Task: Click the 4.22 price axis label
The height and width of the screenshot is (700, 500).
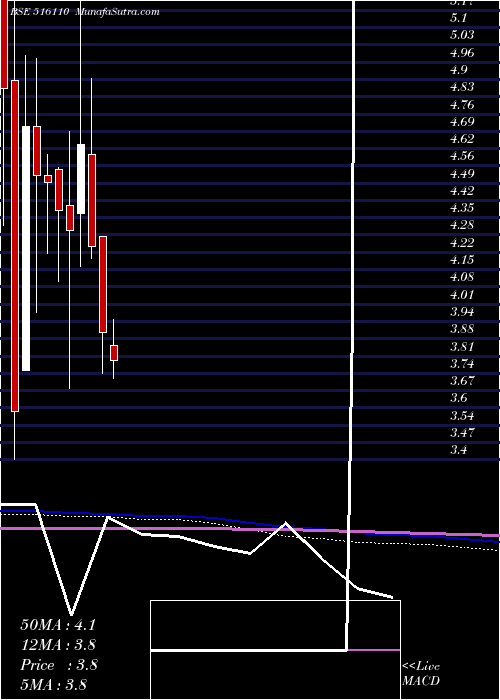Action: coord(462,242)
